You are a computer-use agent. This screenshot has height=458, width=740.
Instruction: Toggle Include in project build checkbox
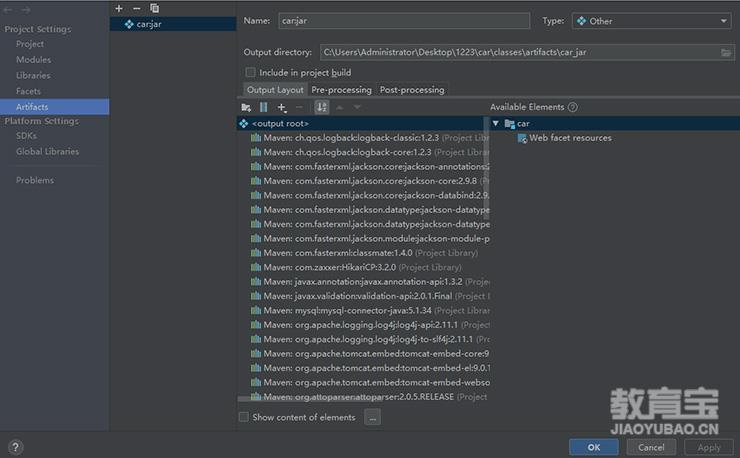pos(250,72)
